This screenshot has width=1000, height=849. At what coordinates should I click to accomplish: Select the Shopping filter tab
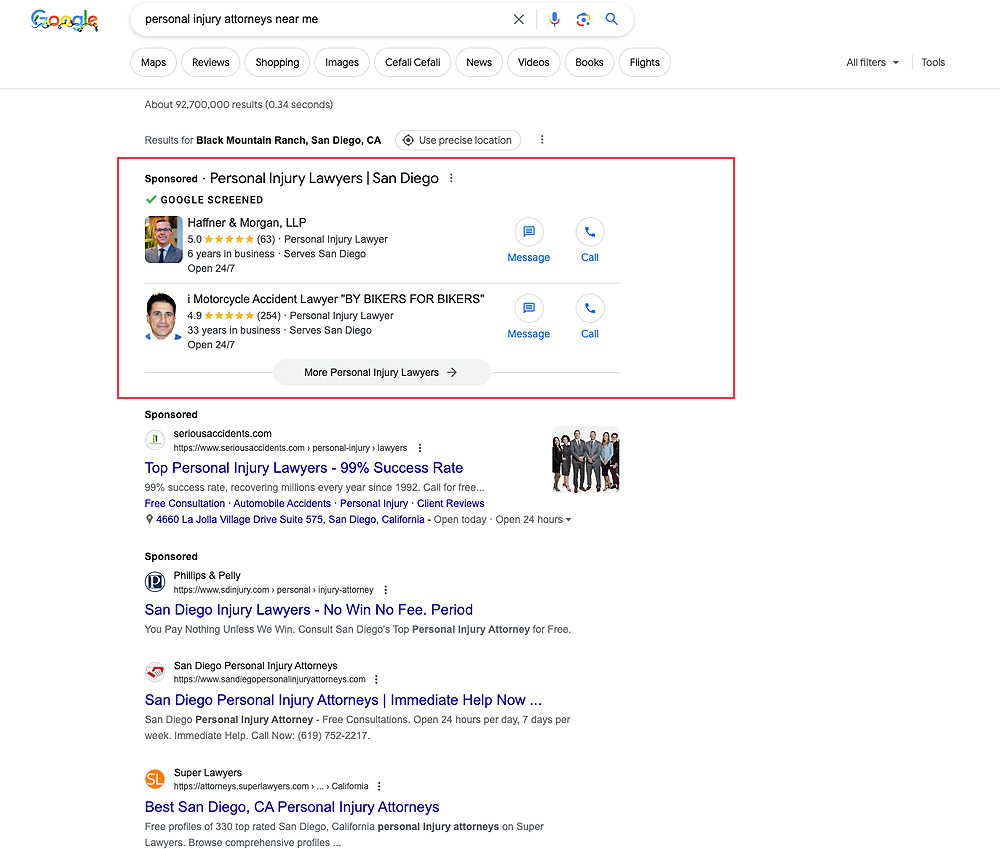click(x=277, y=63)
